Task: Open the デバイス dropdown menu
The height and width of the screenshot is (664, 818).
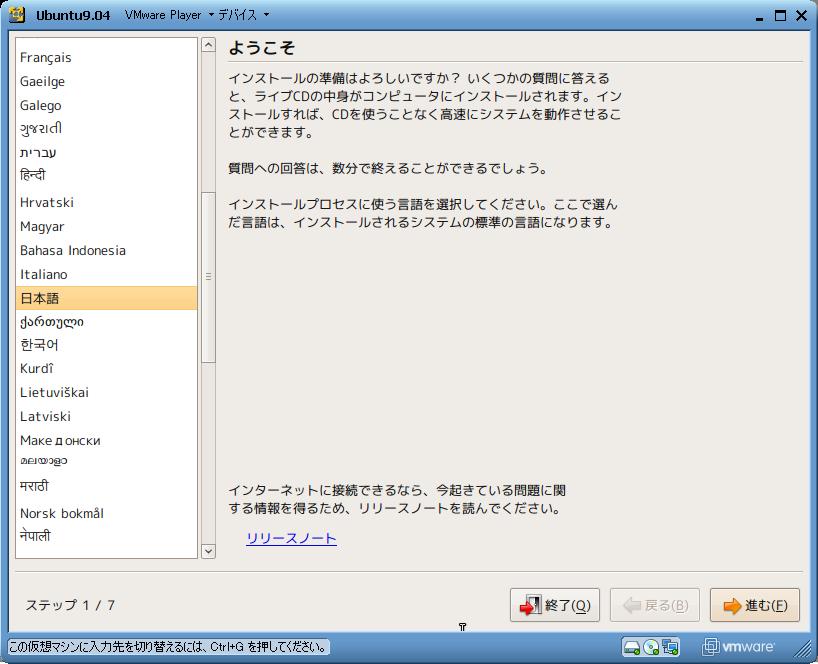Action: [x=244, y=15]
